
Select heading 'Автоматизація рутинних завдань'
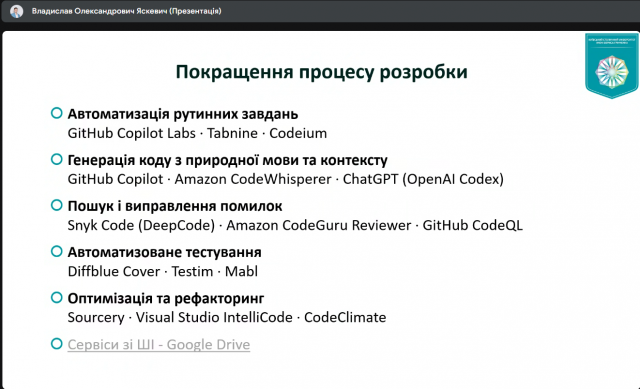coord(183,114)
